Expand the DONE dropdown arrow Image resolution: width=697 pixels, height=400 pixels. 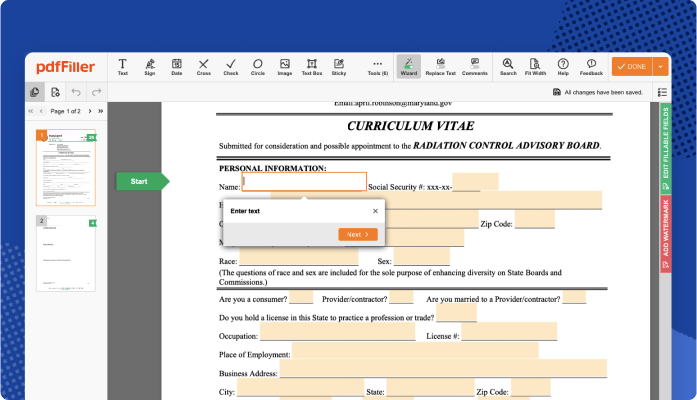point(661,67)
